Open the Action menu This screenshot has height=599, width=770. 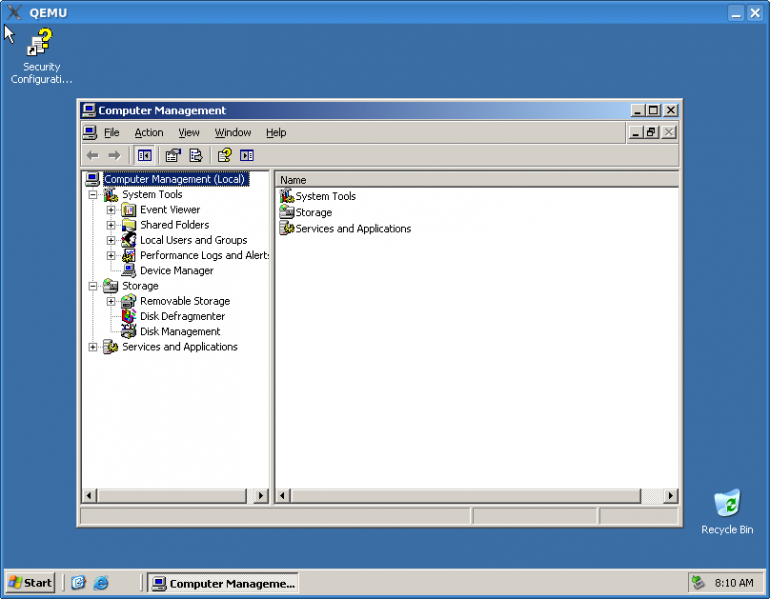[x=149, y=132]
